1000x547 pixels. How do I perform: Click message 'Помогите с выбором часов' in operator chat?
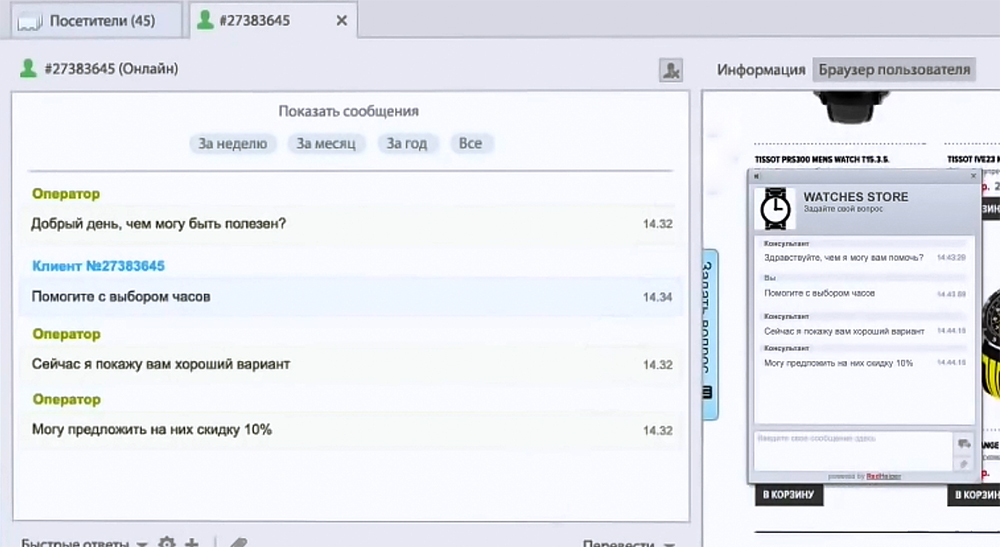pyautogui.click(x=121, y=296)
